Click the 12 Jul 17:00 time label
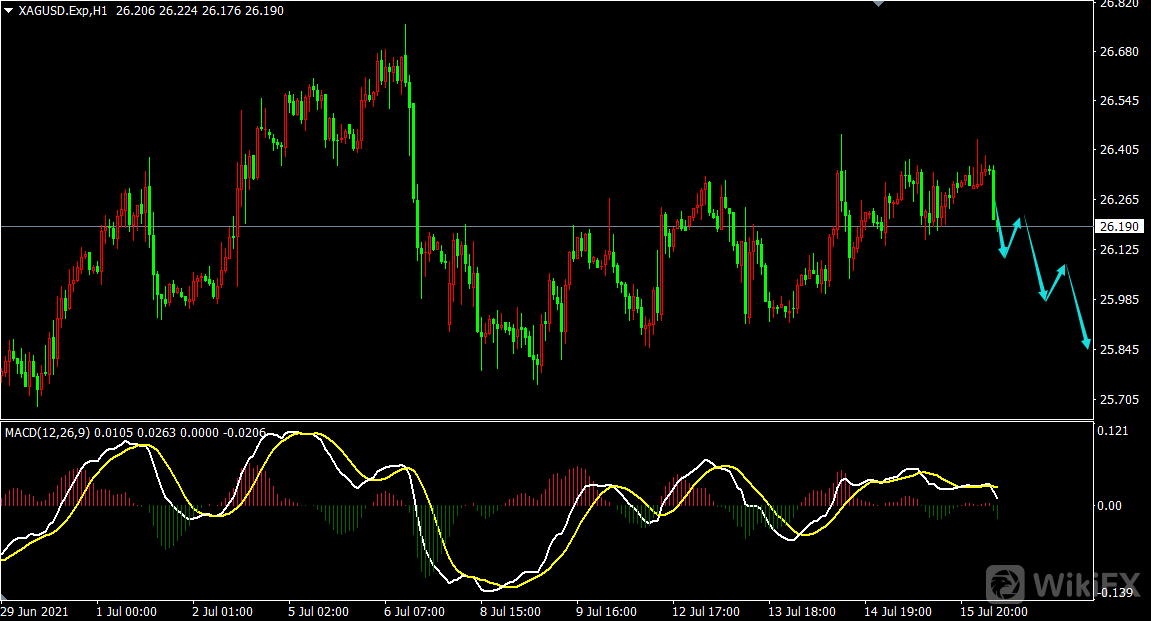The image size is (1151, 621). tap(705, 611)
